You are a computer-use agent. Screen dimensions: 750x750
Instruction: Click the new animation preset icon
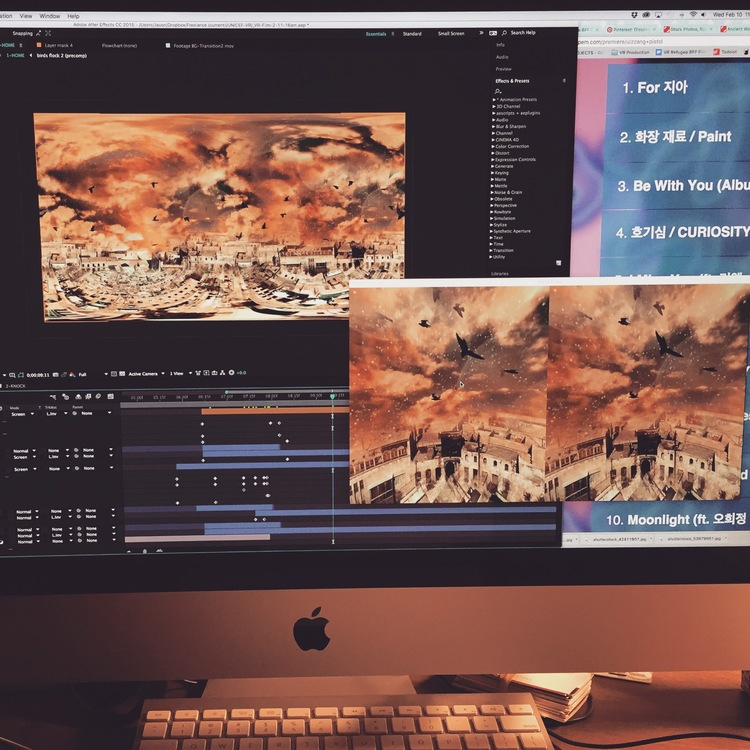click(560, 263)
